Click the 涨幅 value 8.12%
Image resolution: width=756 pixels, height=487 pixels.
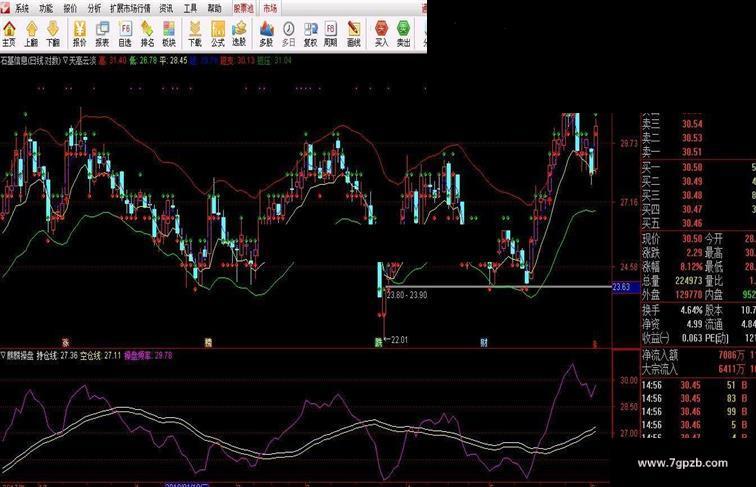pos(691,267)
